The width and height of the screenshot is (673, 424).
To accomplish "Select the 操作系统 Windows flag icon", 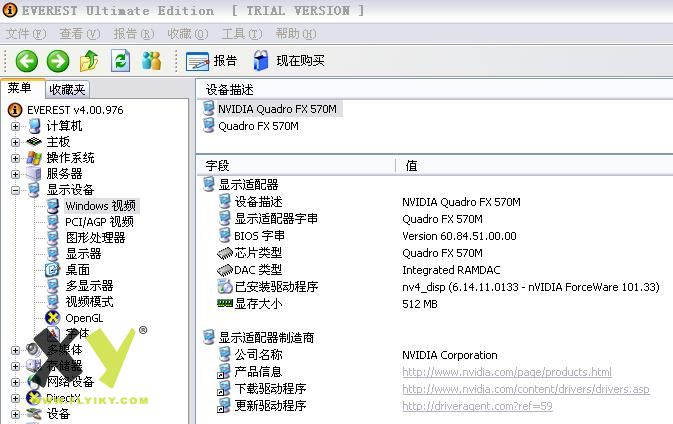I will pyautogui.click(x=34, y=158).
